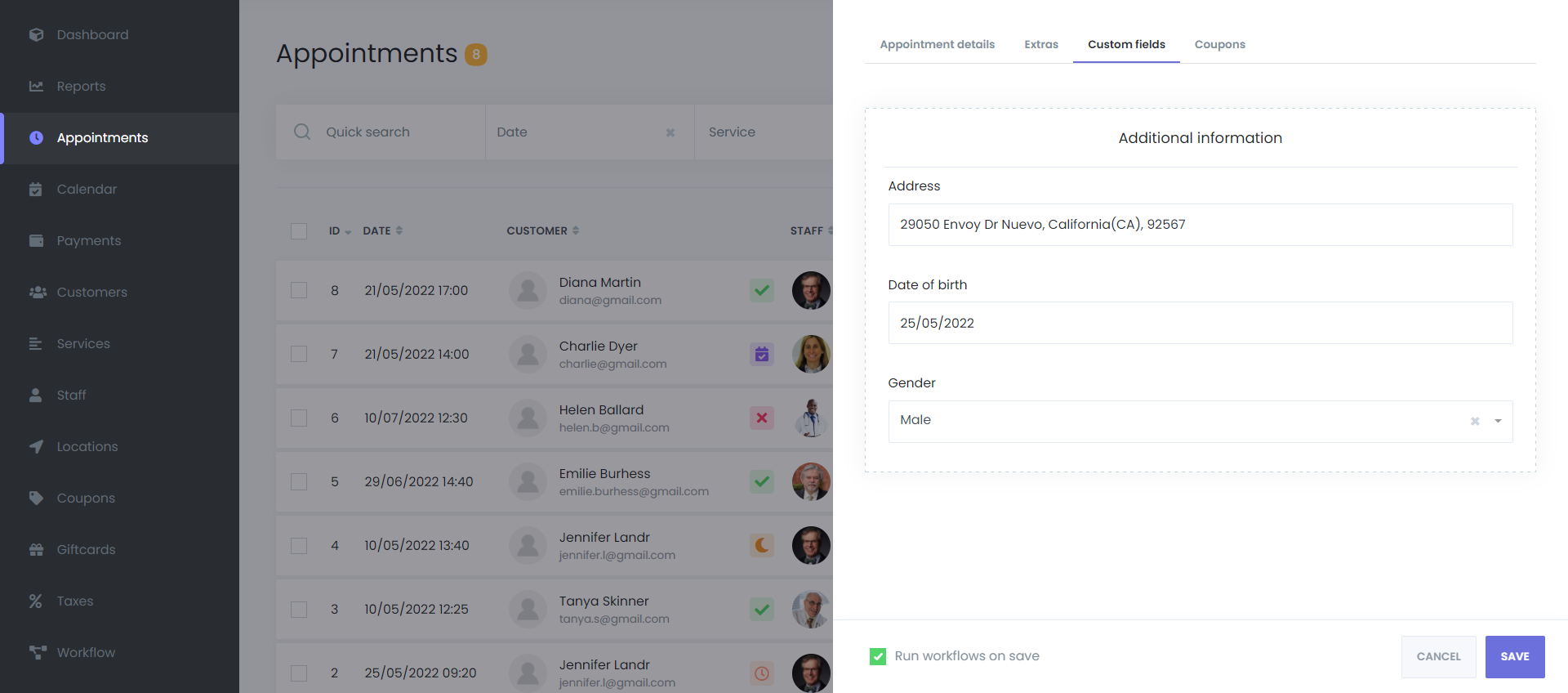
Task: Click Diana Martin's avatar icon
Action: 528,290
